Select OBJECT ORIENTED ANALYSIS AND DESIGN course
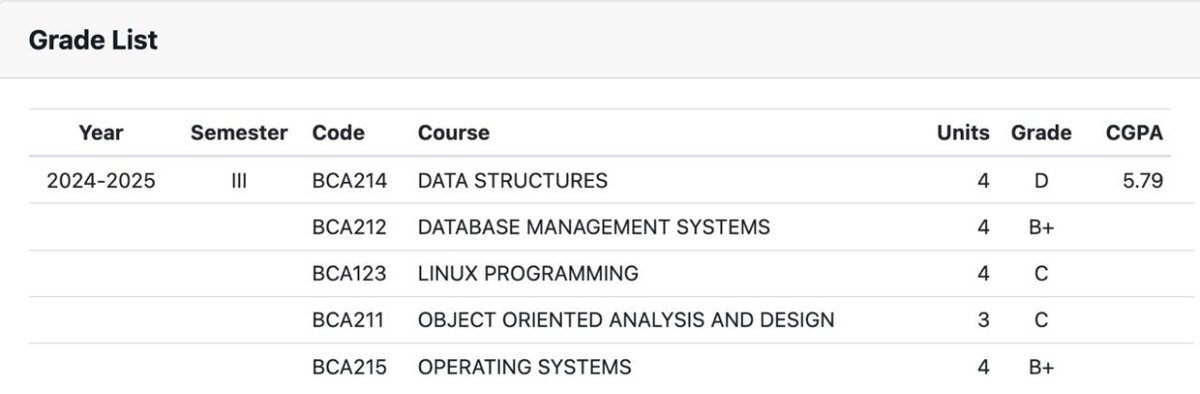The height and width of the screenshot is (394, 1200). [626, 320]
